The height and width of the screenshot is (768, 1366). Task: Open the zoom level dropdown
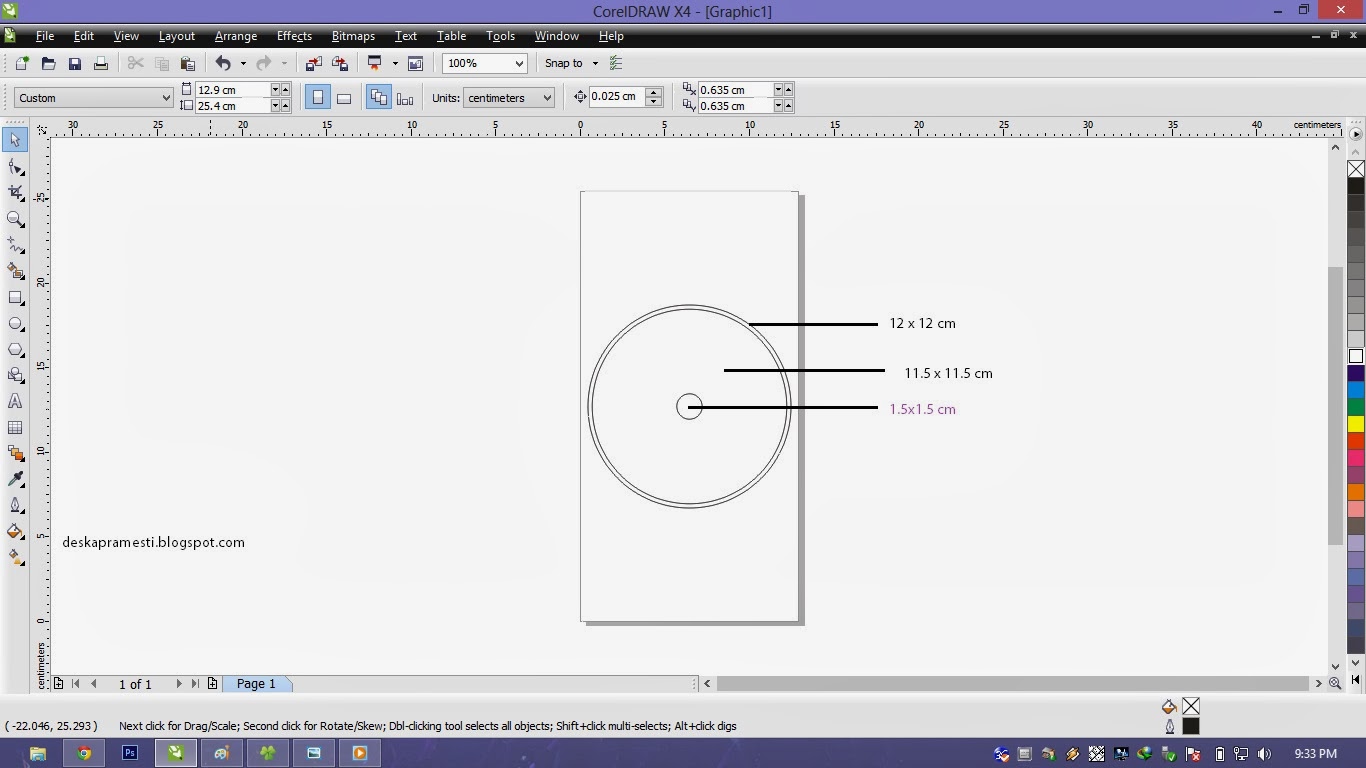(518, 63)
